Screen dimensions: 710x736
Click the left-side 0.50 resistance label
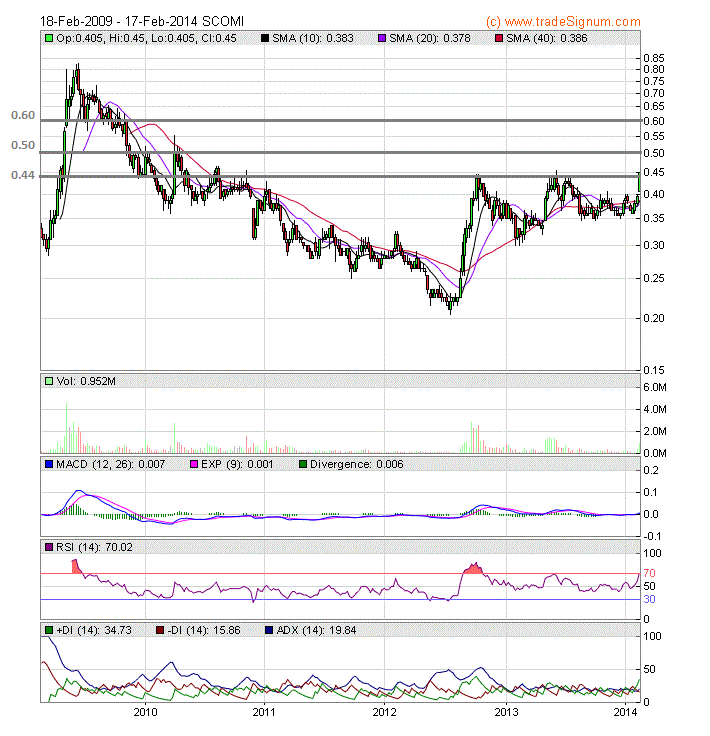(x=23, y=145)
